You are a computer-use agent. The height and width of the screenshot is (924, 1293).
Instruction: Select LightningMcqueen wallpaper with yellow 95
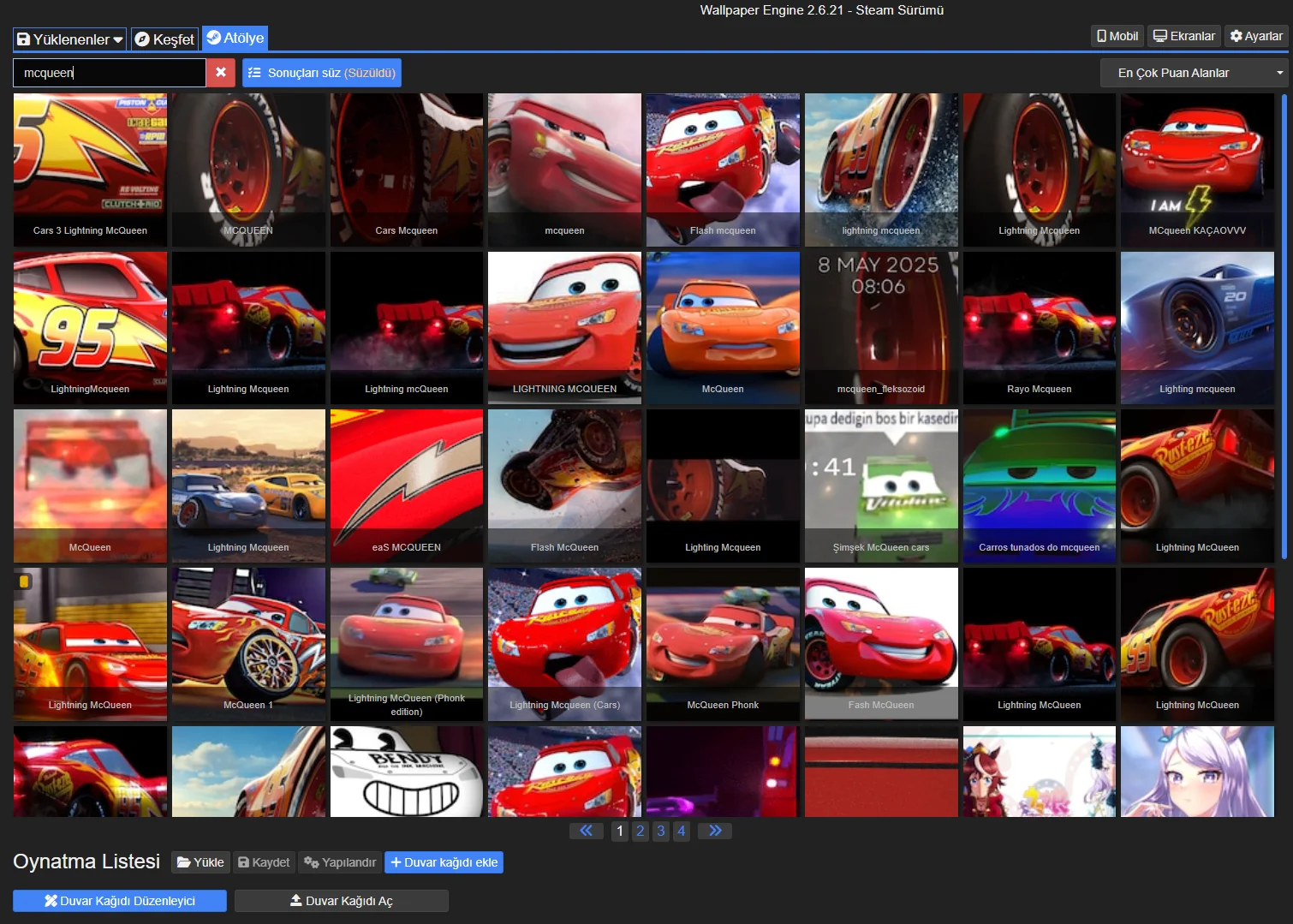(x=90, y=328)
